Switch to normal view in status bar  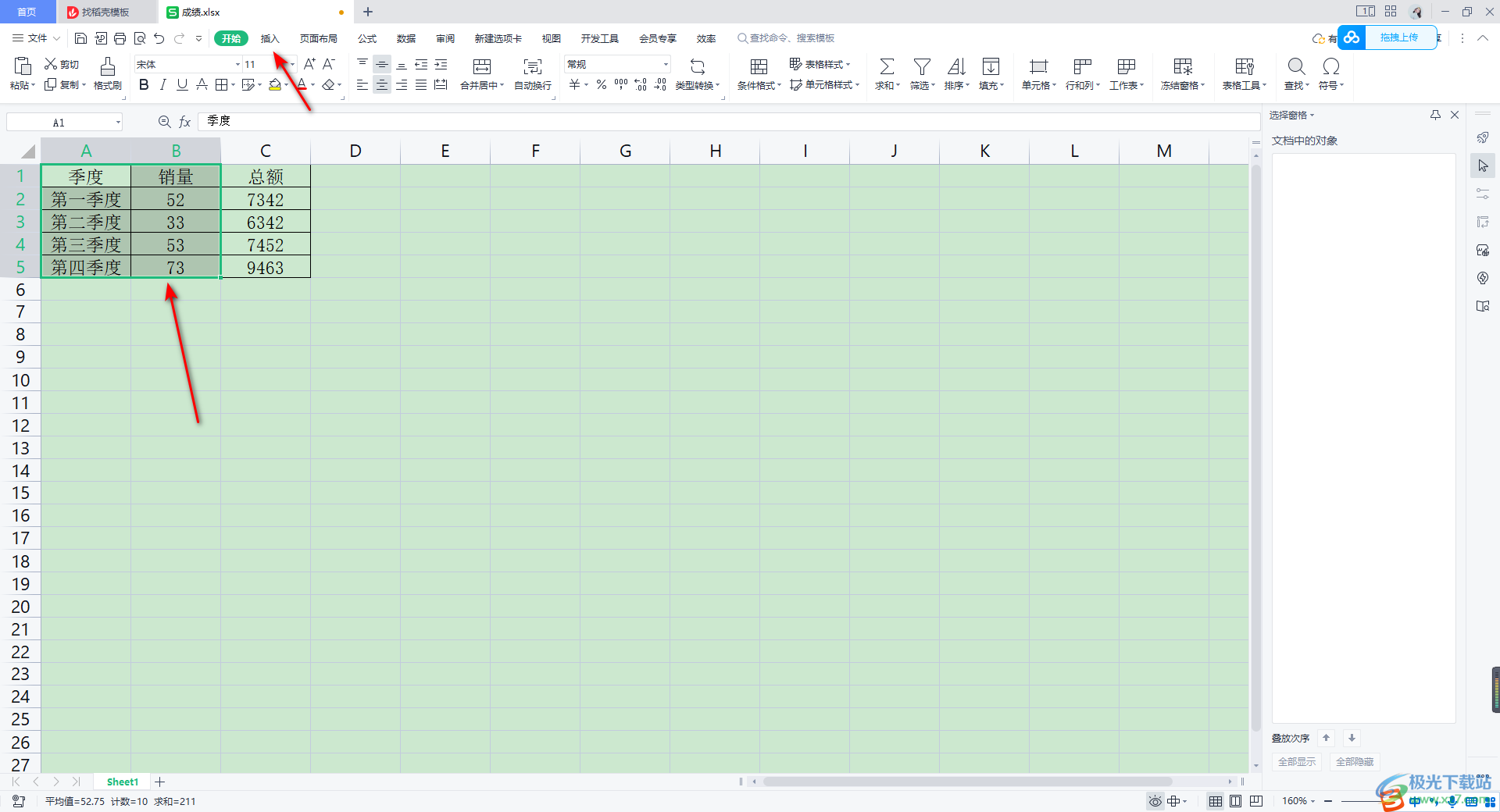click(1216, 801)
